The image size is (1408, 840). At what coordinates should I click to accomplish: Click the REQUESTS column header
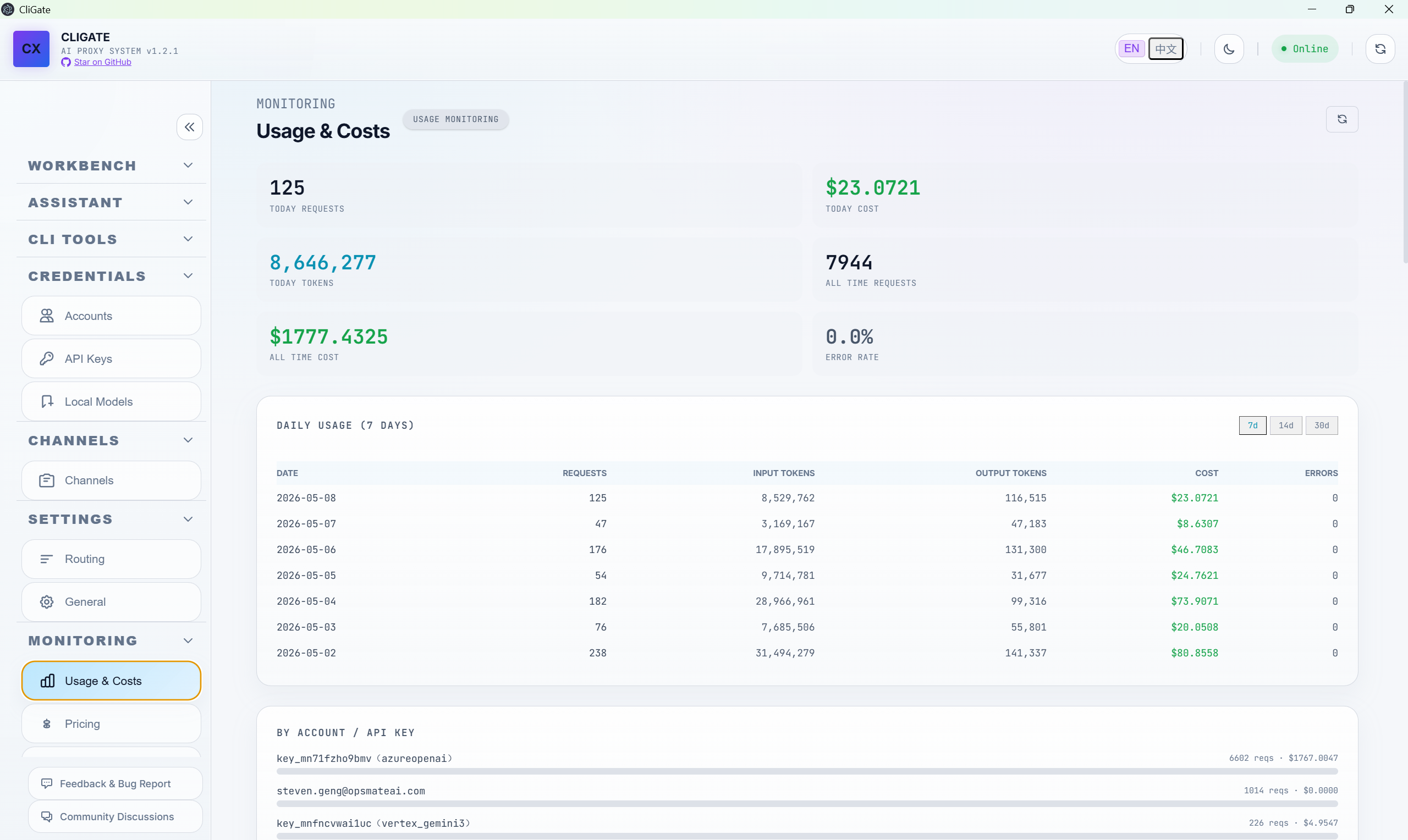tap(584, 473)
